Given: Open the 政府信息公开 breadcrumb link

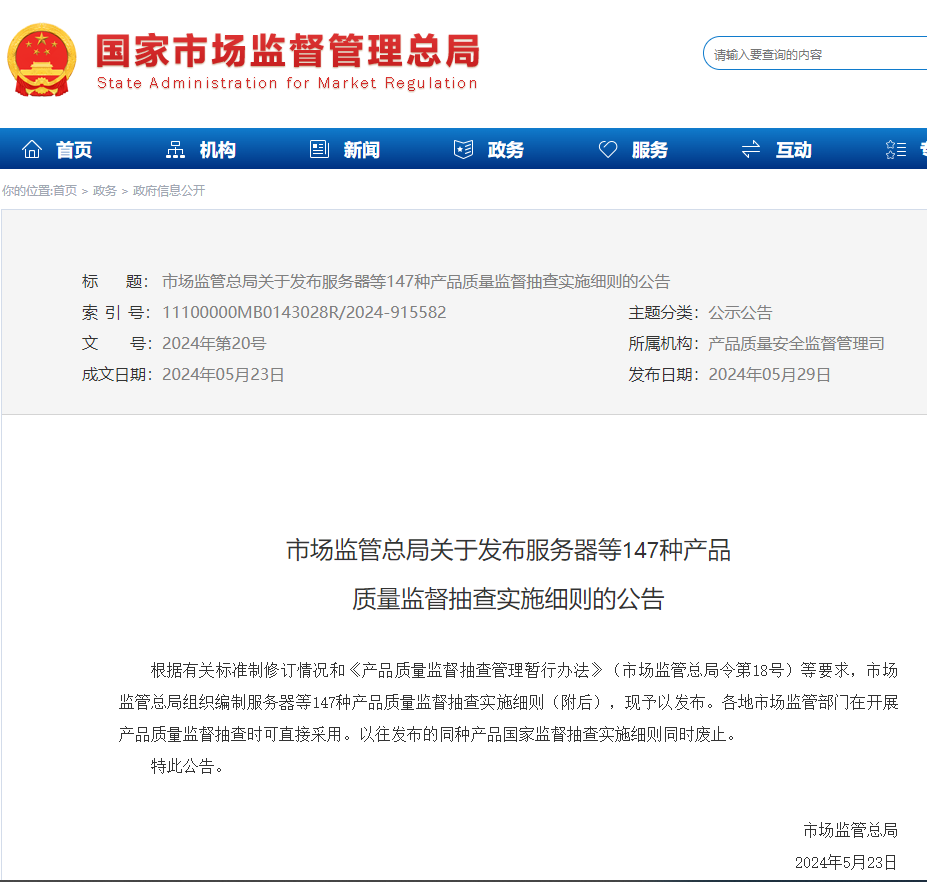Looking at the screenshot, I should (169, 191).
